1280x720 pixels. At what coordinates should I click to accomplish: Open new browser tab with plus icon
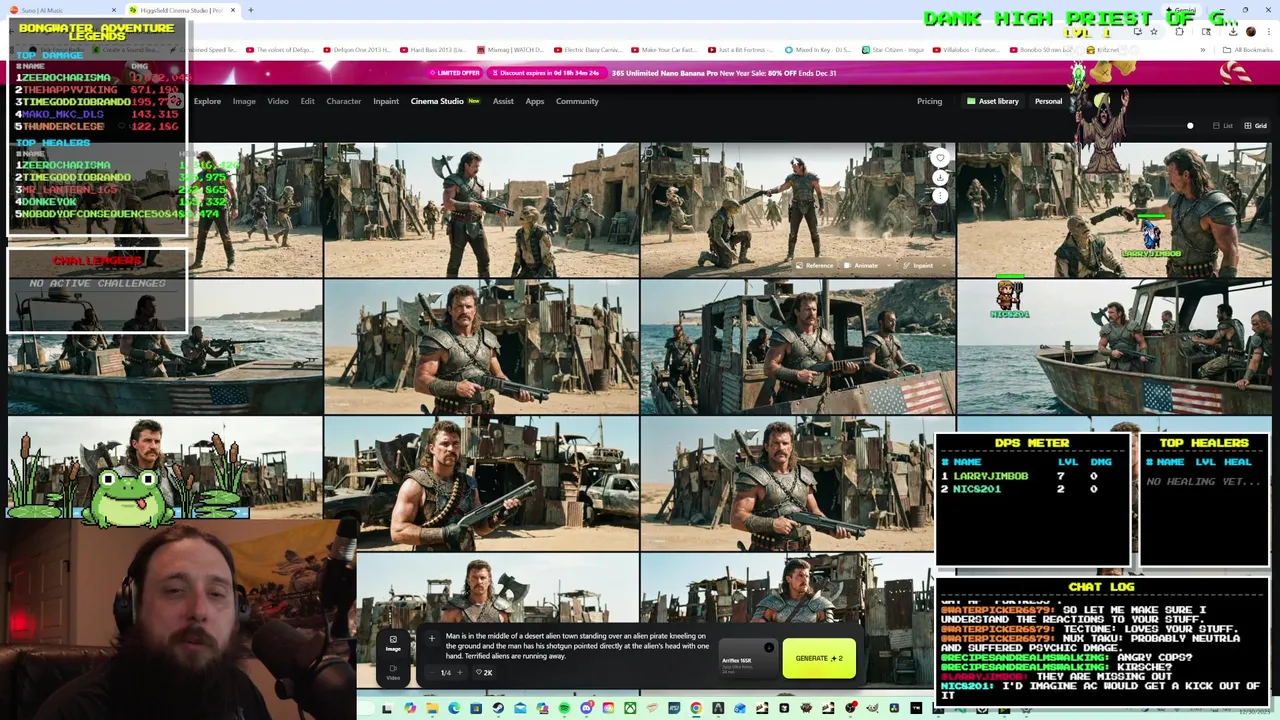(x=250, y=10)
